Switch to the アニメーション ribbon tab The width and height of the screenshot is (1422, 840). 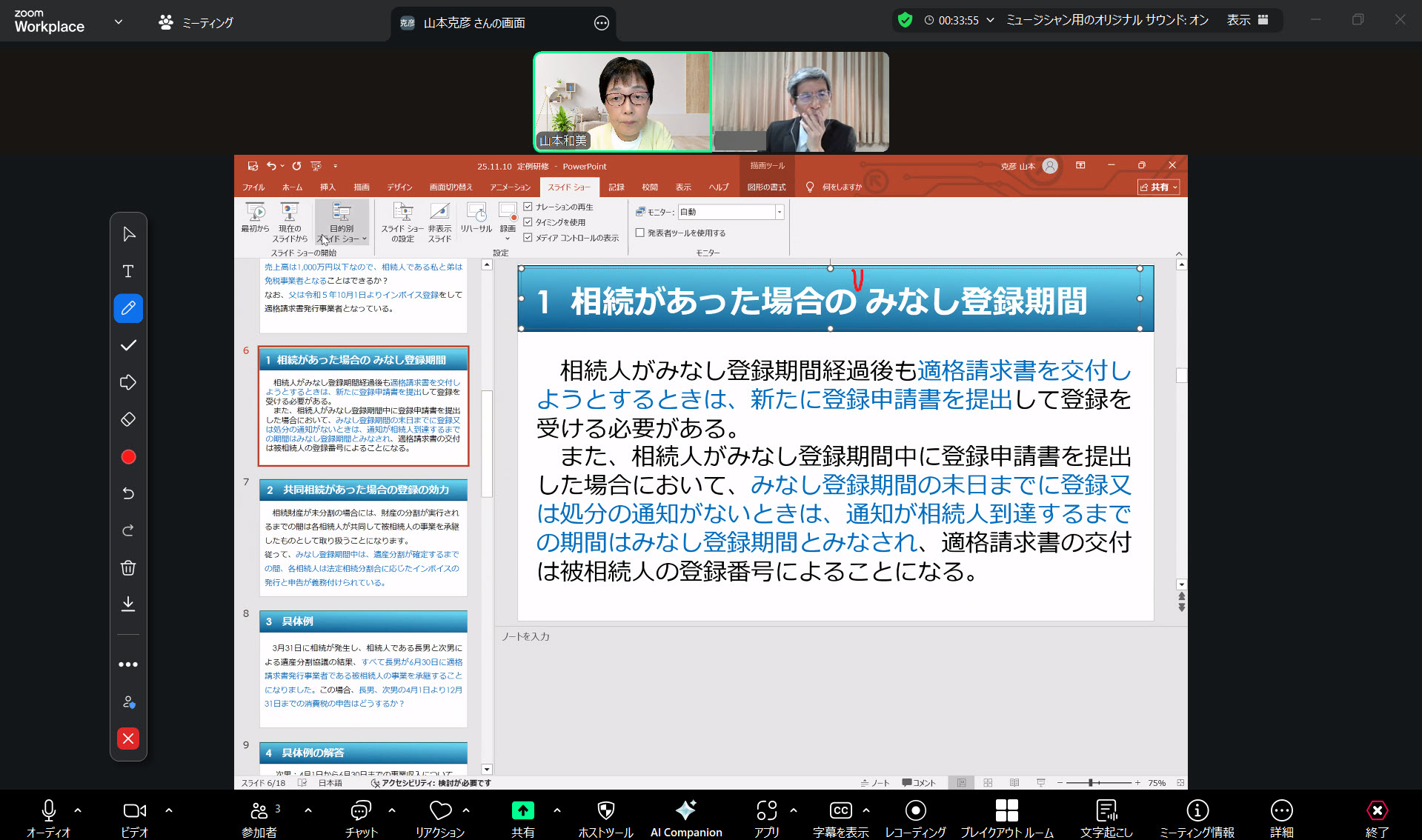tap(510, 187)
